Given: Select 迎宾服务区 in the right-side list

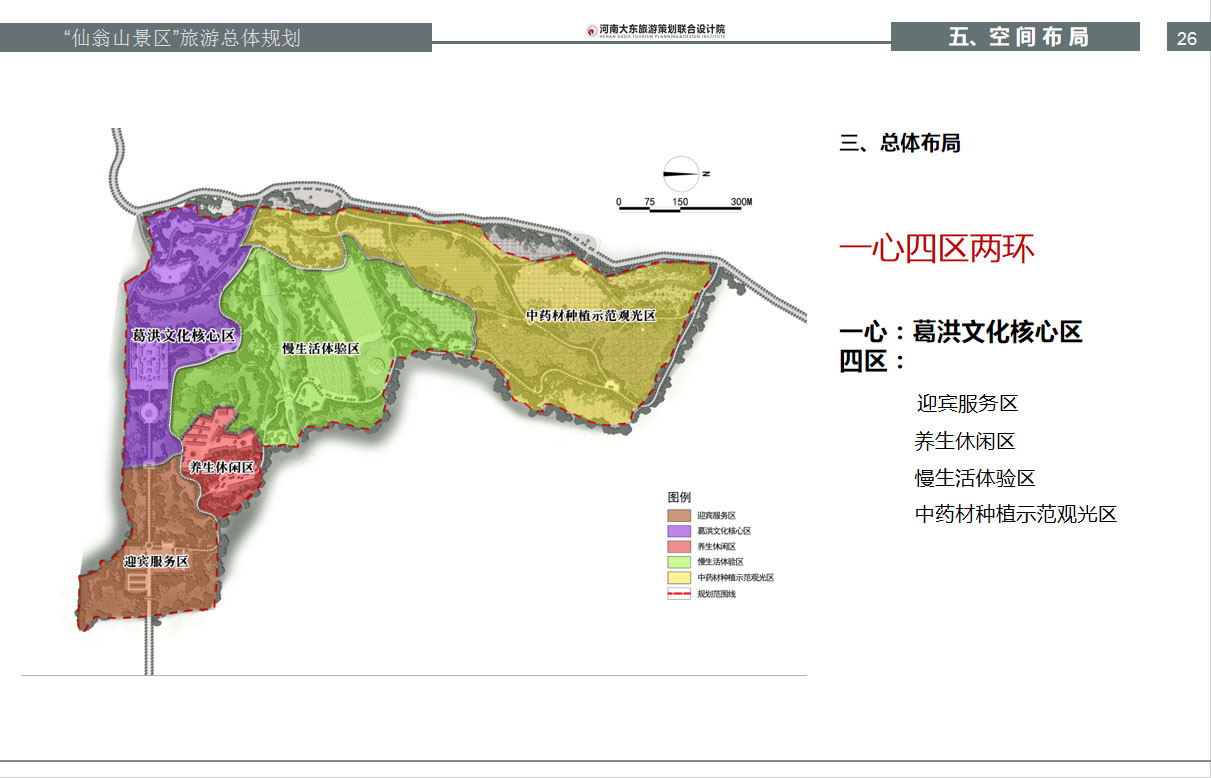Looking at the screenshot, I should [967, 404].
